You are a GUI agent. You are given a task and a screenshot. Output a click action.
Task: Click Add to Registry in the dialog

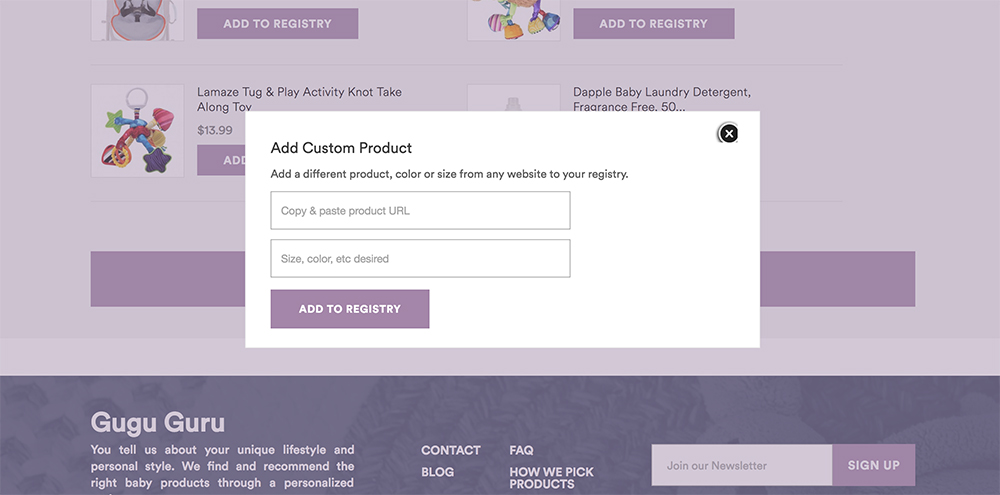click(349, 309)
